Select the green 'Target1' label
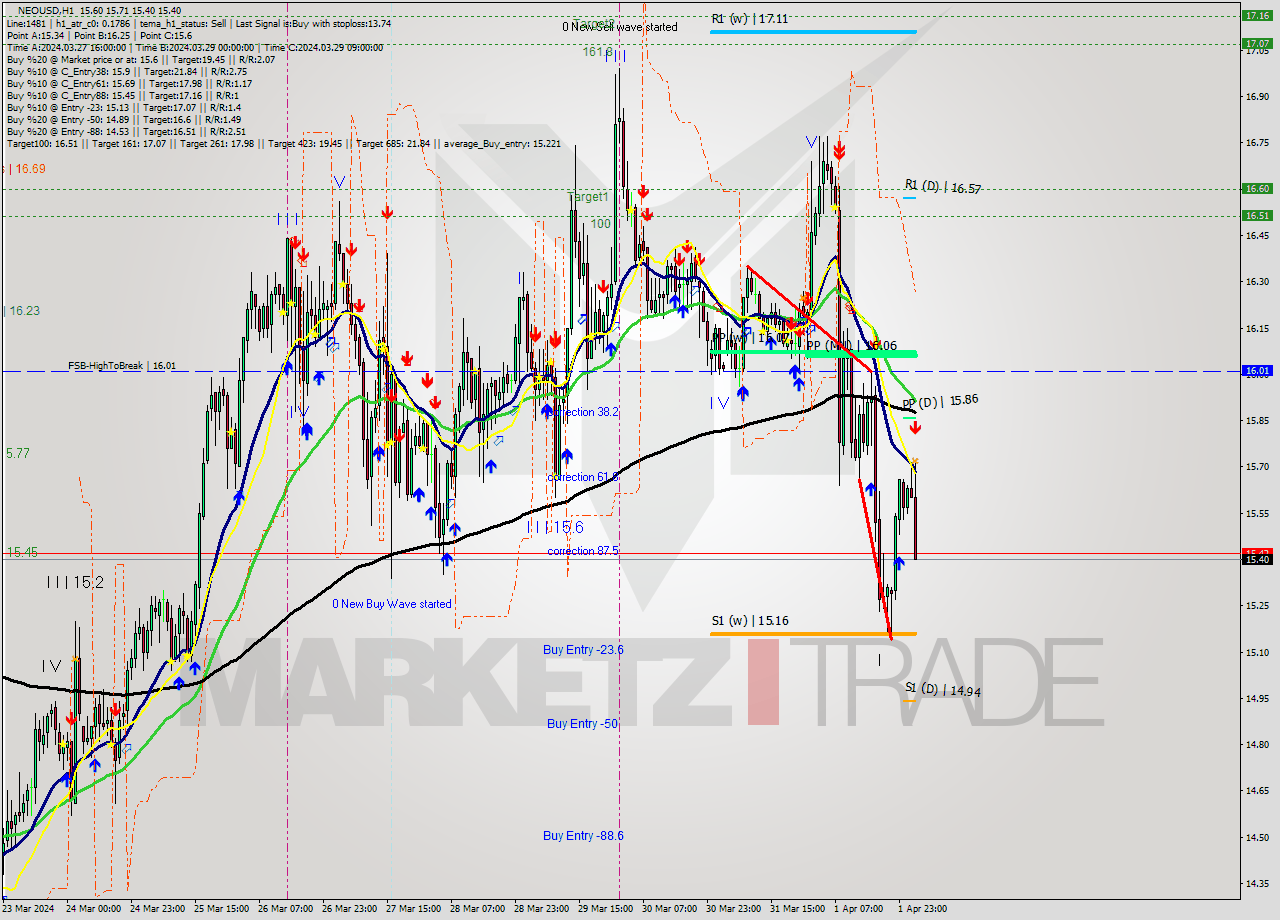 (588, 197)
